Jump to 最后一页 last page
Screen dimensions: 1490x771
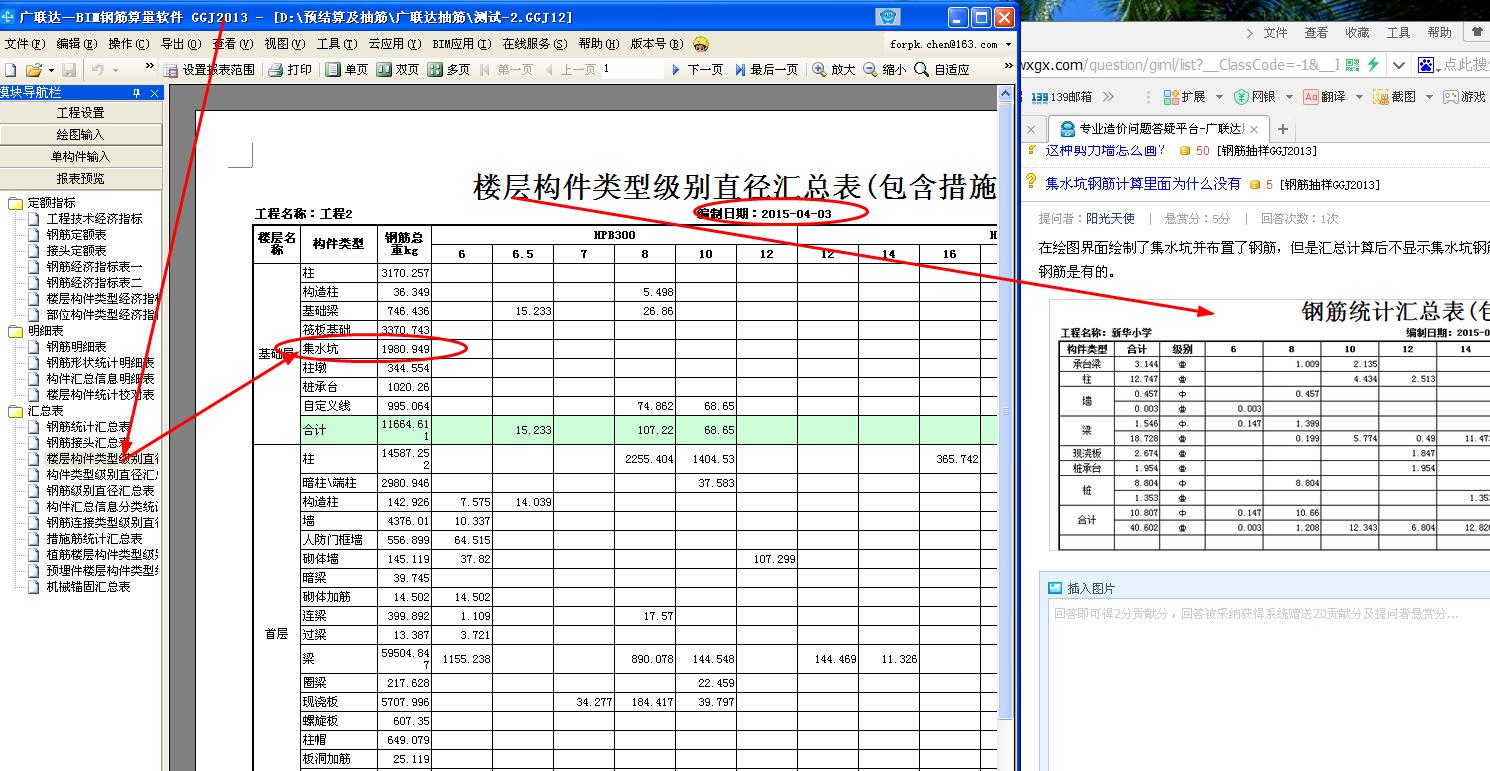[766, 70]
